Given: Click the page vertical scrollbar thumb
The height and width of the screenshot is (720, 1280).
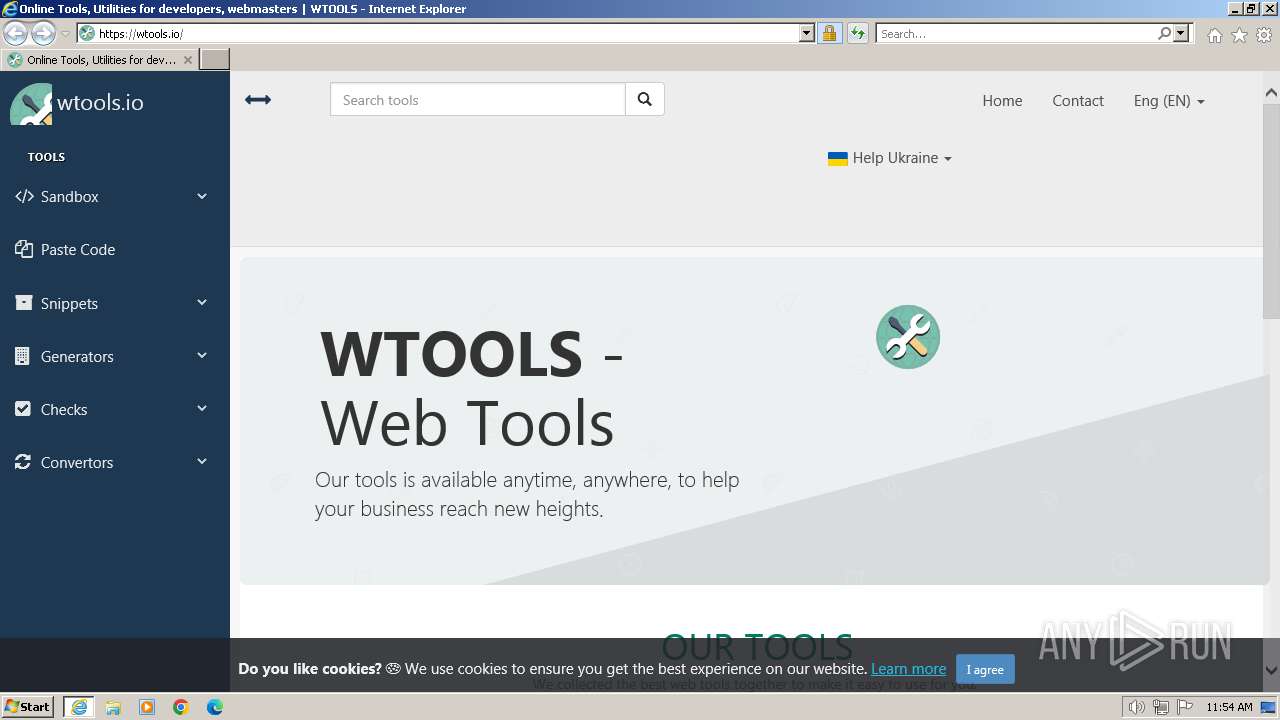Looking at the screenshot, I should point(1271,210).
